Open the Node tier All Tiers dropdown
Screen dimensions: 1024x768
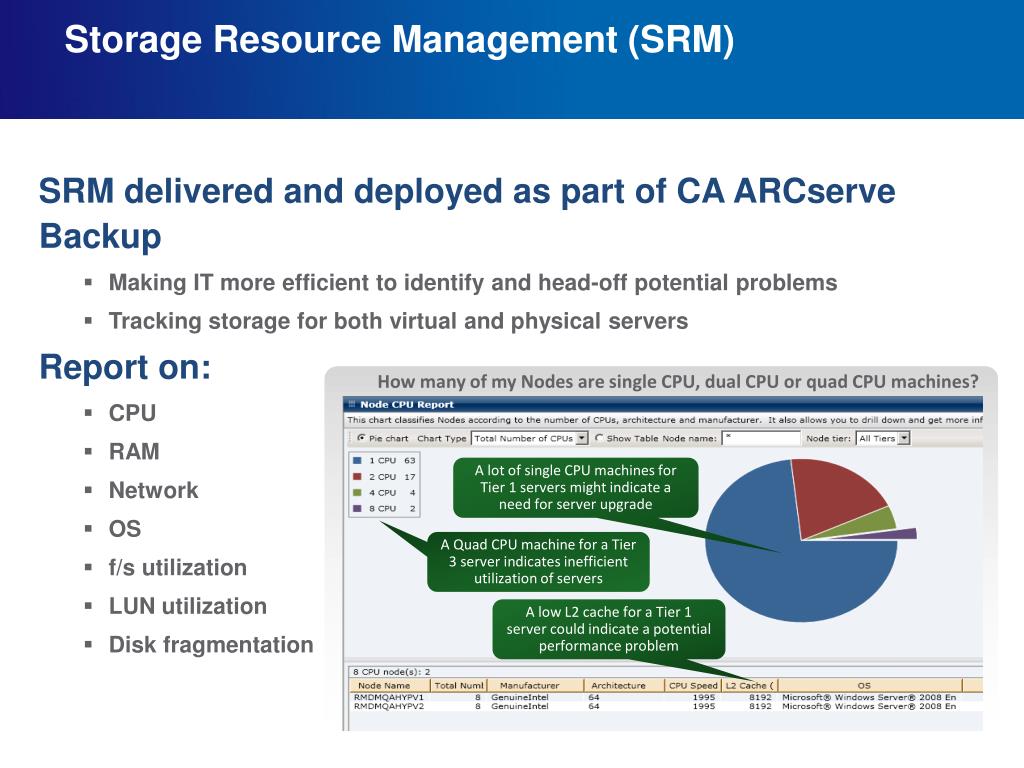883,438
